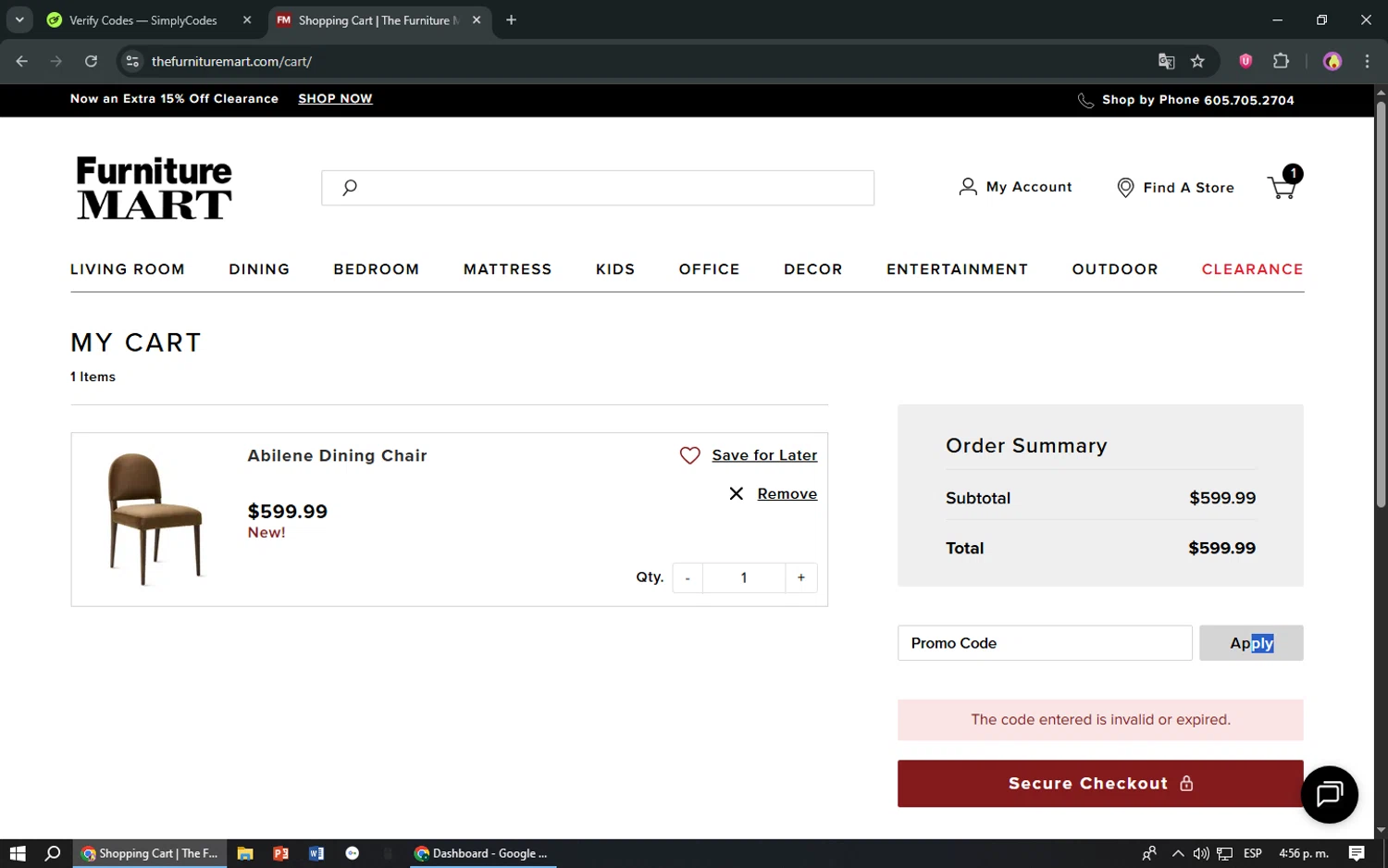Click the invalid or expired code message
This screenshot has height=868, width=1388.
1100,720
